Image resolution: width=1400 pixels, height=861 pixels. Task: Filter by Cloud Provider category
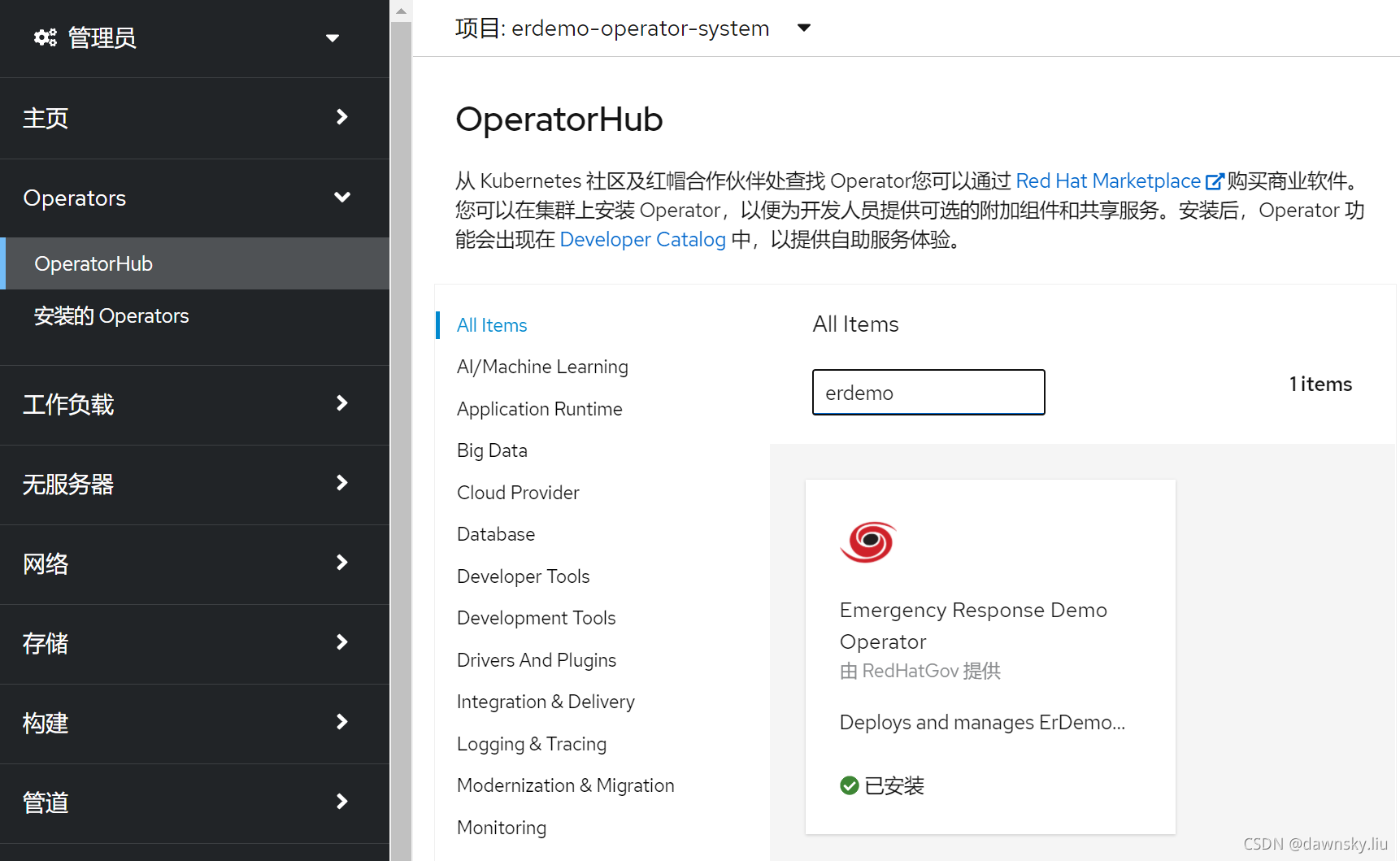518,493
